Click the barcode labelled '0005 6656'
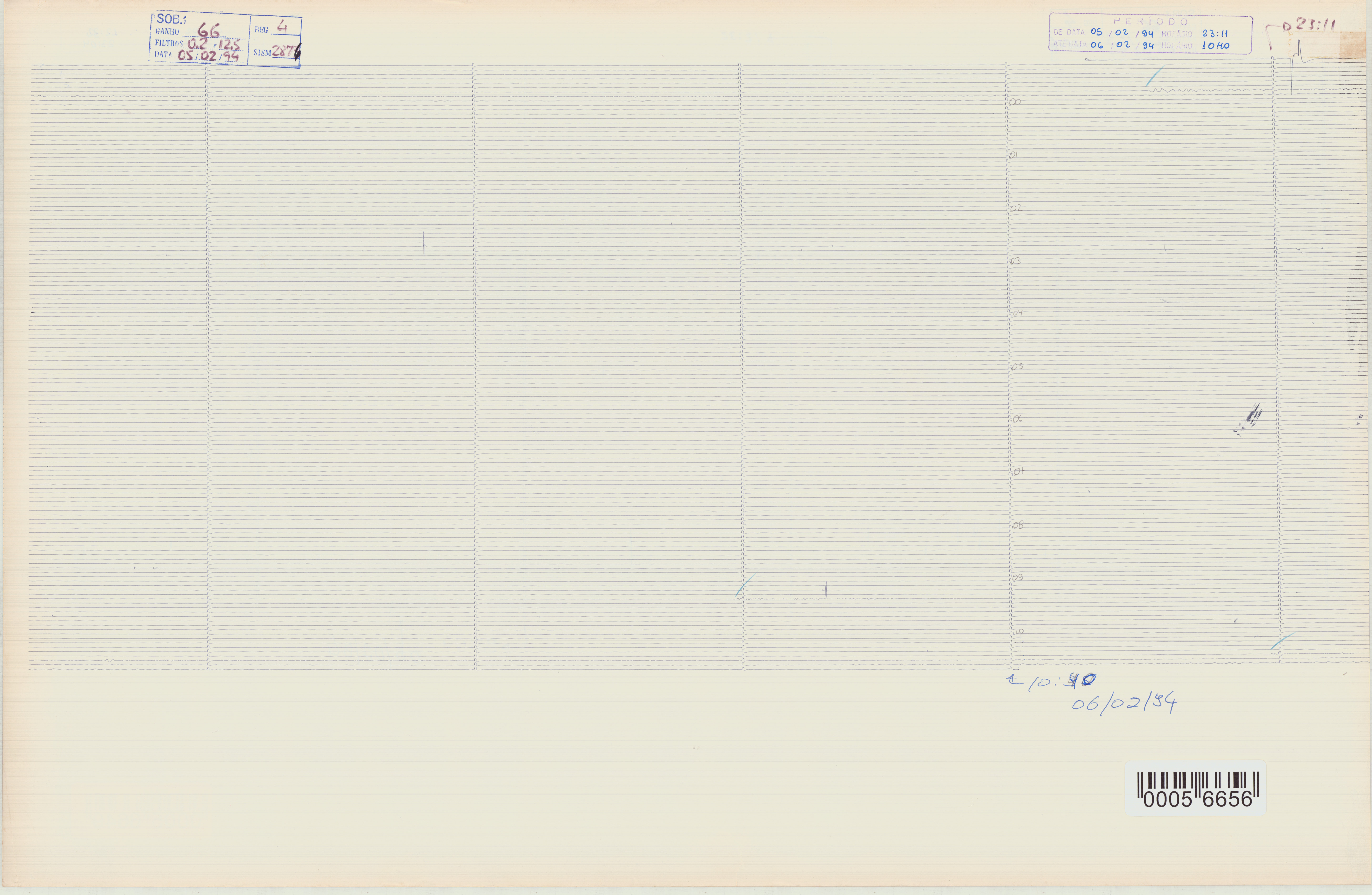 [x=1195, y=788]
